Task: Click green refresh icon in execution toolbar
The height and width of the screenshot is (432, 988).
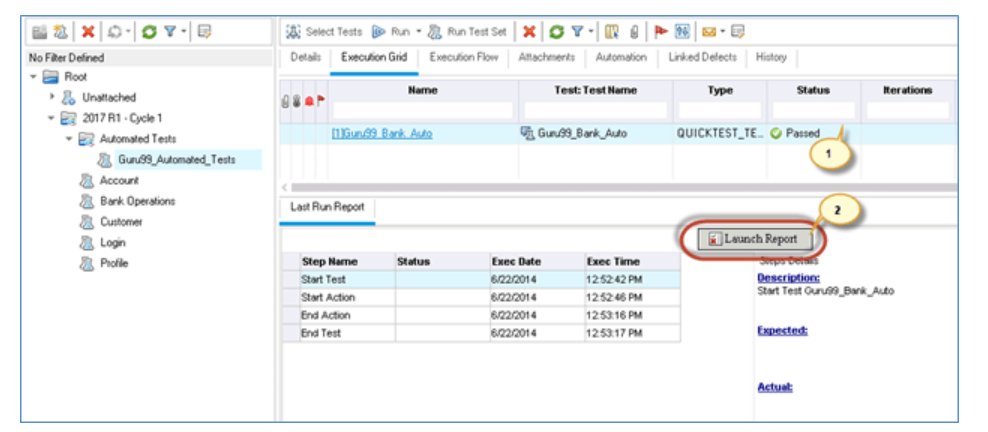Action: point(556,31)
